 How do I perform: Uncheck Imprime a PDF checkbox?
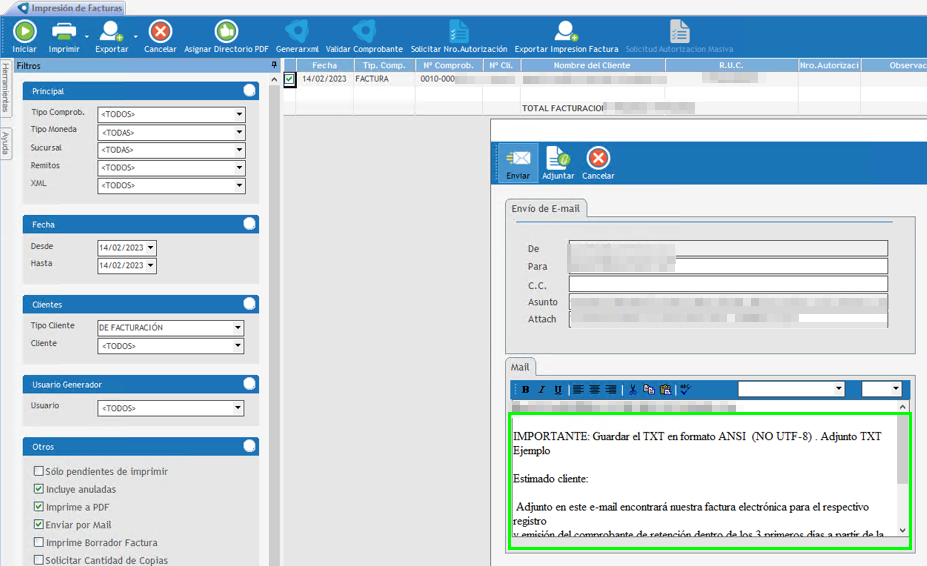pyautogui.click(x=38, y=506)
